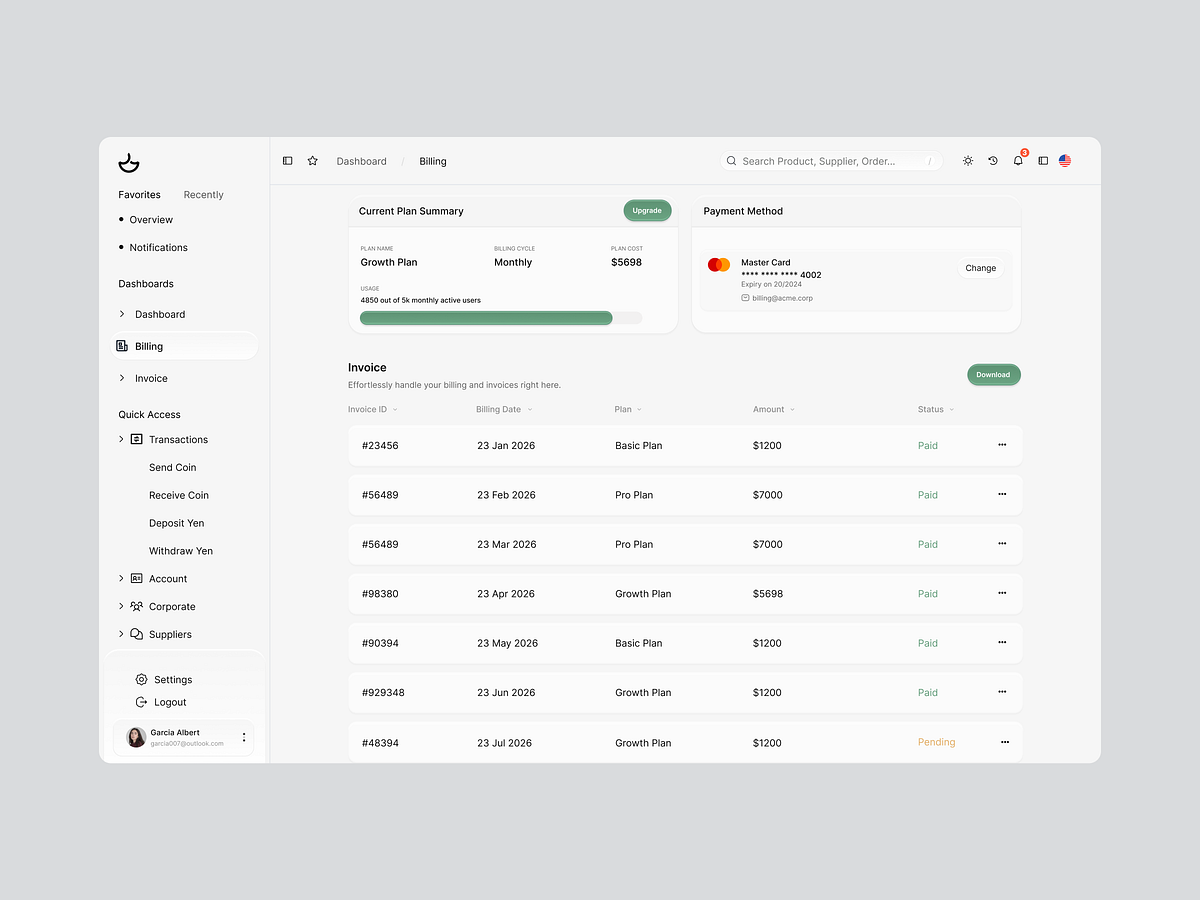Toggle light/dark theme with the sun icon
Screen dimensions: 1200x900
(x=967, y=160)
